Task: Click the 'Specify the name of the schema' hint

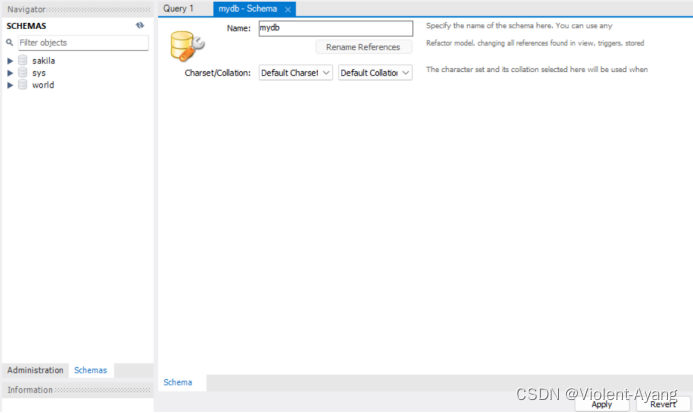Action: (519, 26)
